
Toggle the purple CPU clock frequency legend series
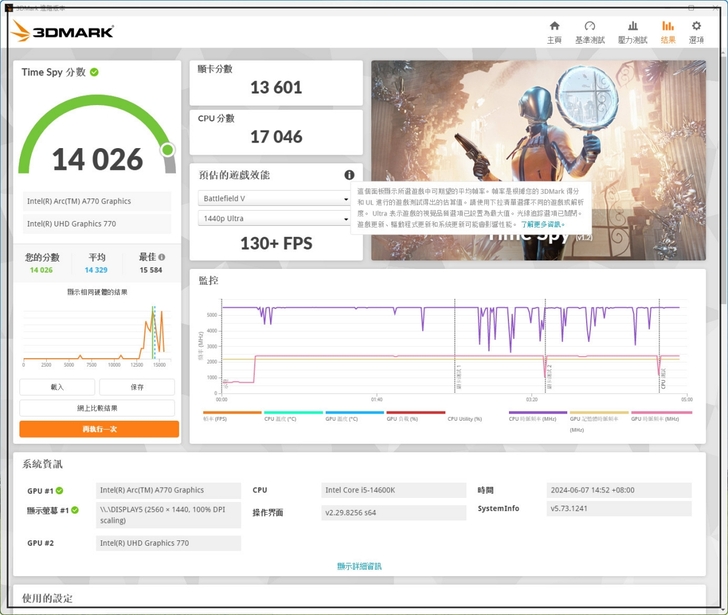point(537,415)
